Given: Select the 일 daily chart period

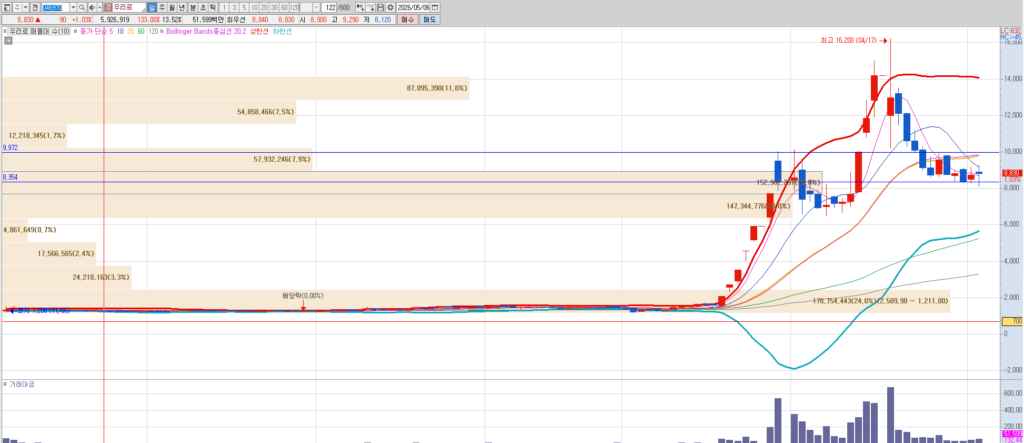Looking at the screenshot, I should [152, 7].
